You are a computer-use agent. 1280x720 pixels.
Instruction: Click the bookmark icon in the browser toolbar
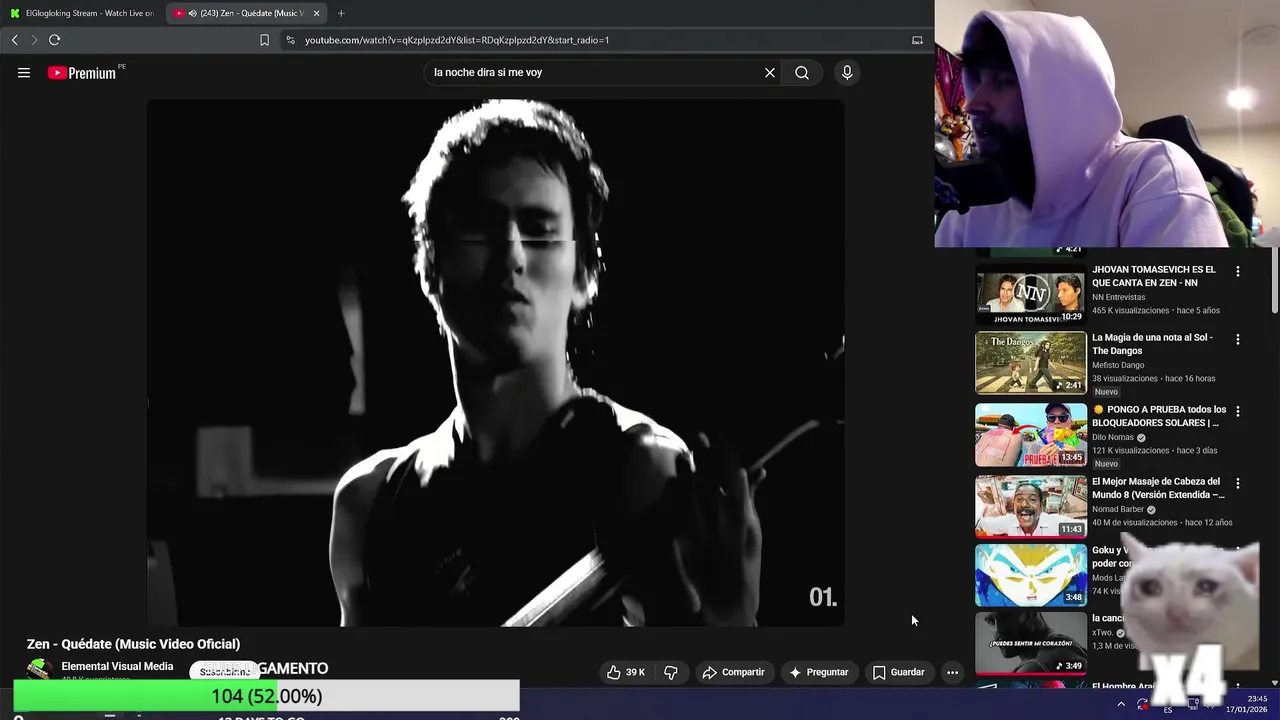click(x=264, y=40)
